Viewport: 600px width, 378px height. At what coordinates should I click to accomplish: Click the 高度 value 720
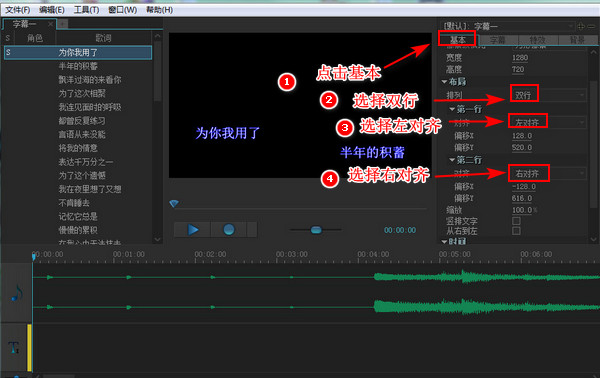click(518, 70)
